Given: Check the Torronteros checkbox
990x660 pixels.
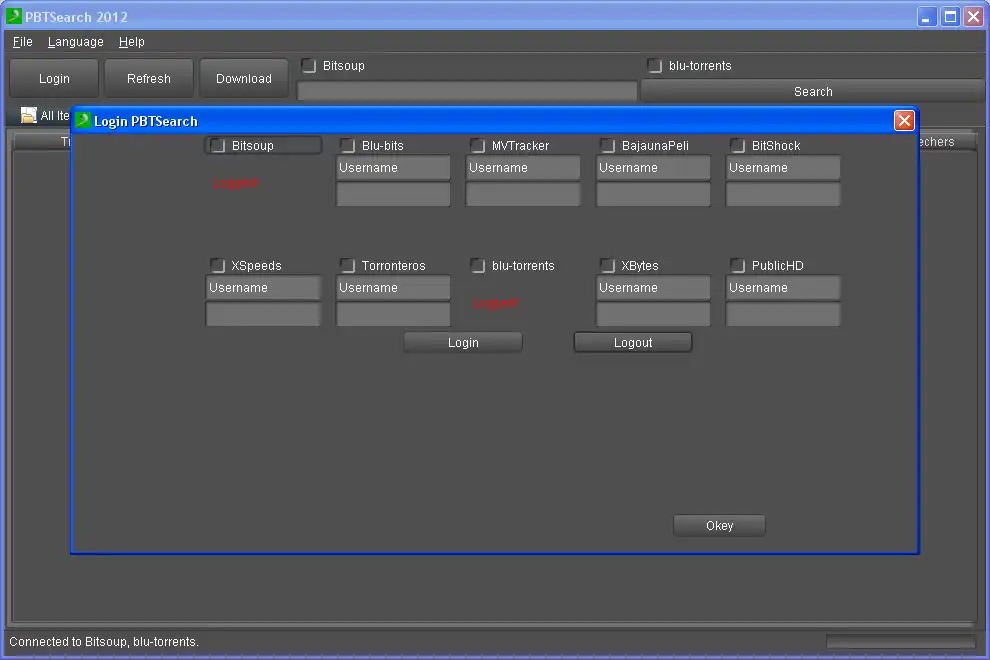Looking at the screenshot, I should coord(347,265).
